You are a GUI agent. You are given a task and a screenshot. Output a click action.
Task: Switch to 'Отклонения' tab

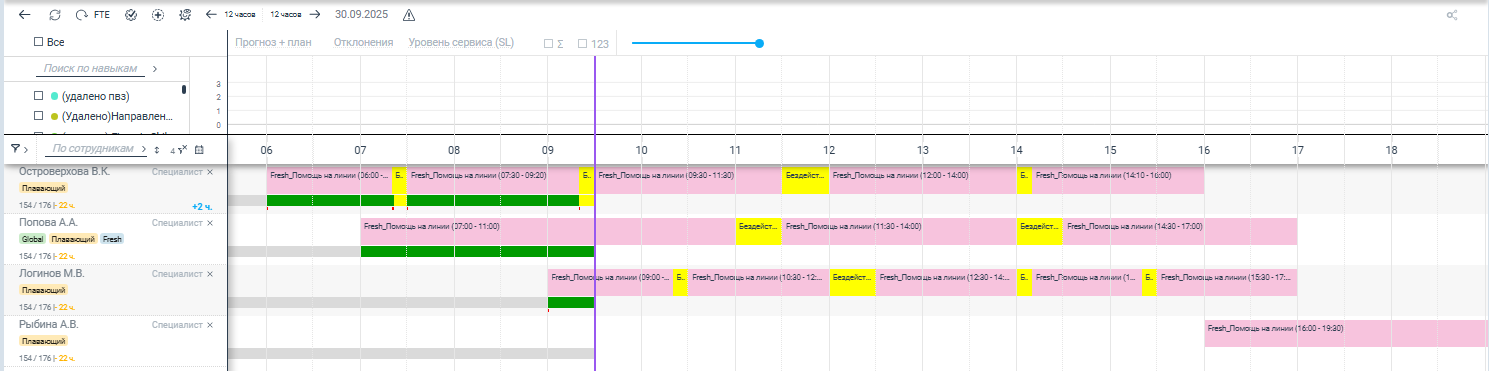(x=363, y=43)
